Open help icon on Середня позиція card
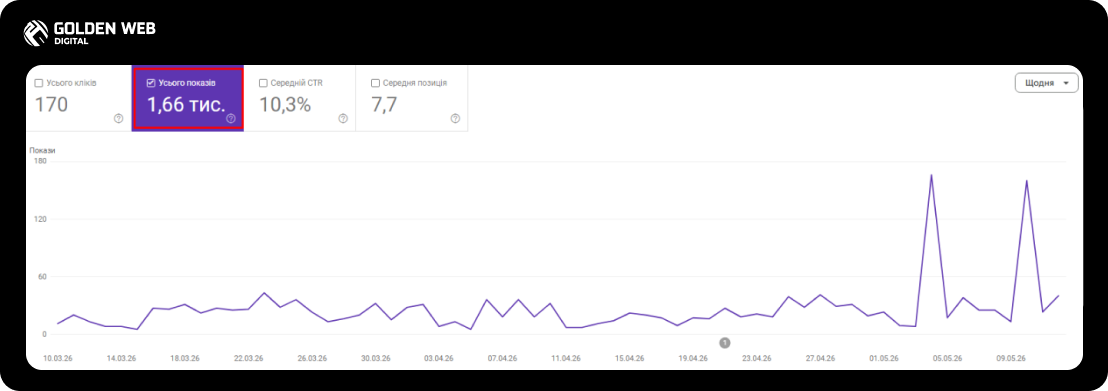The height and width of the screenshot is (391, 1108). pyautogui.click(x=455, y=119)
